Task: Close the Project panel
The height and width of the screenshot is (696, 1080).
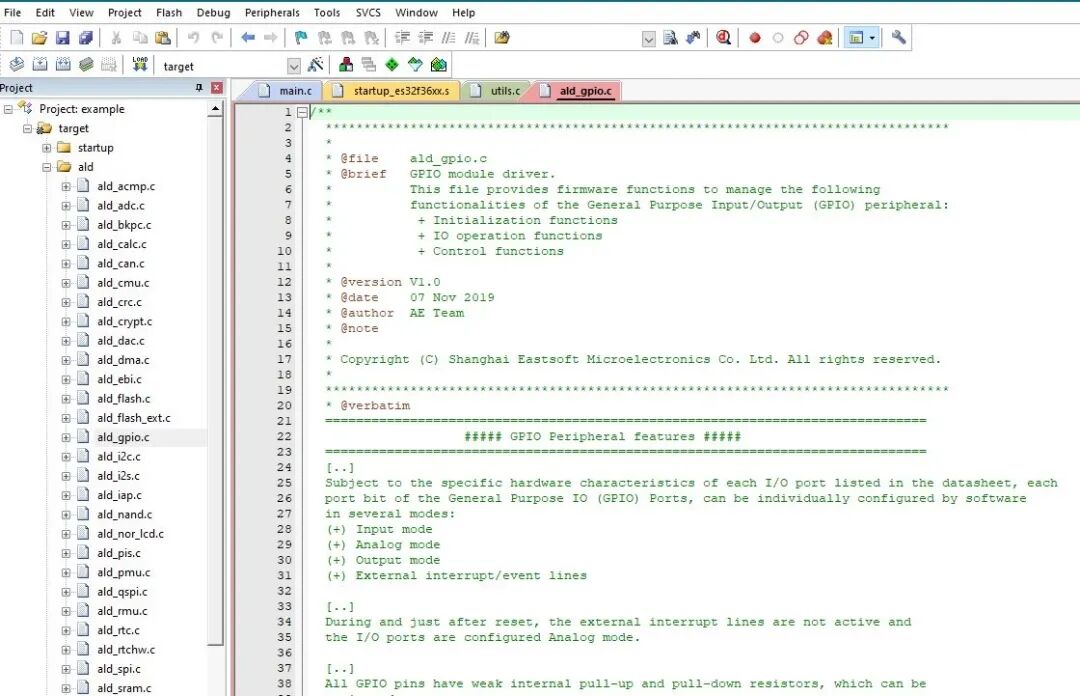Action: [x=216, y=88]
